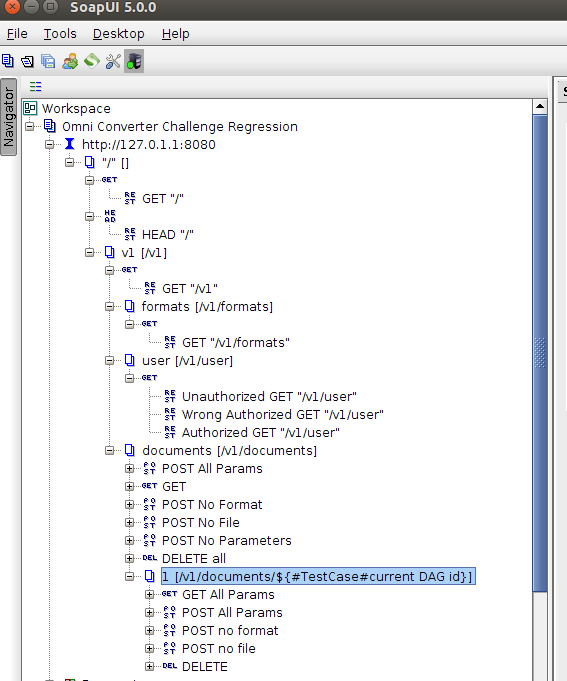Click GET method icon of GET All Params
Viewport: 567px width, 681px height.
[169, 594]
